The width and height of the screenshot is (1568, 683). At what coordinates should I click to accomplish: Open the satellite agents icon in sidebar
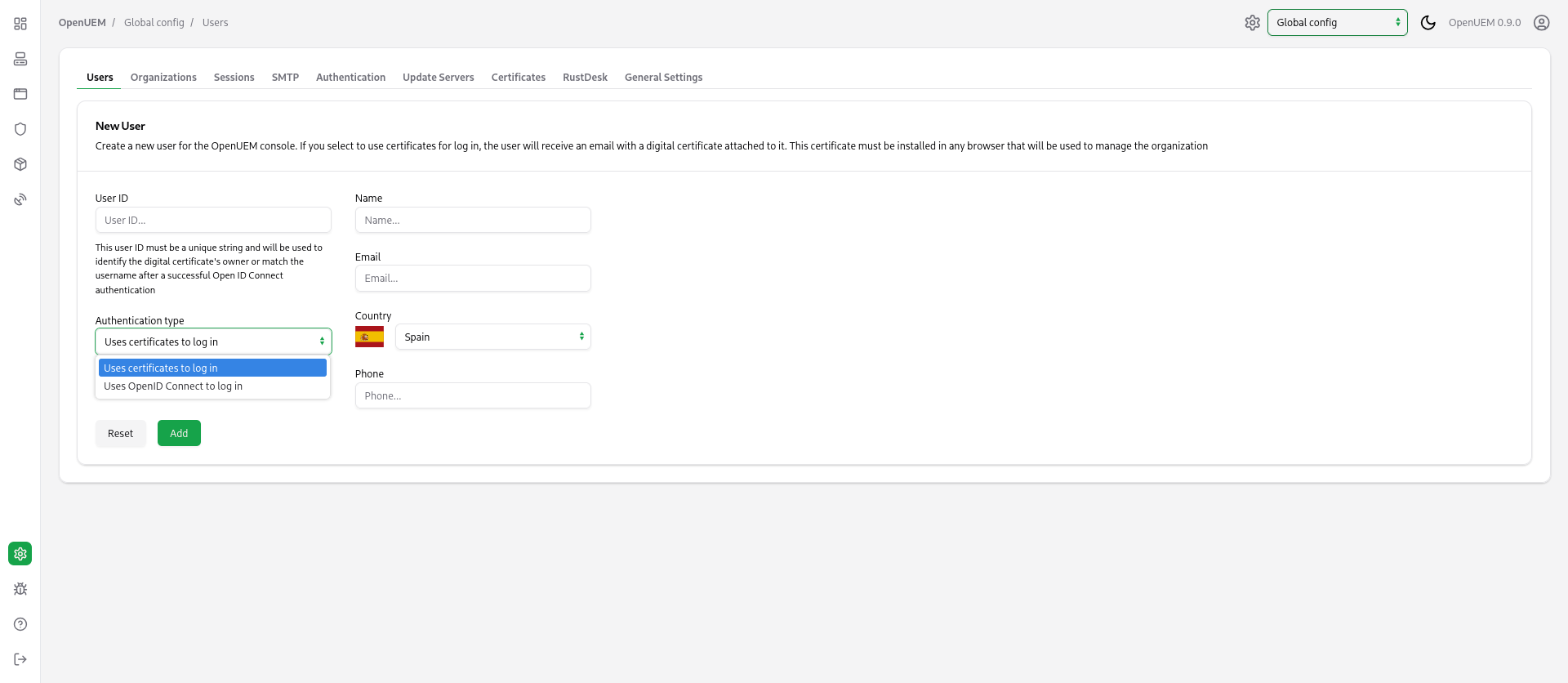20,199
